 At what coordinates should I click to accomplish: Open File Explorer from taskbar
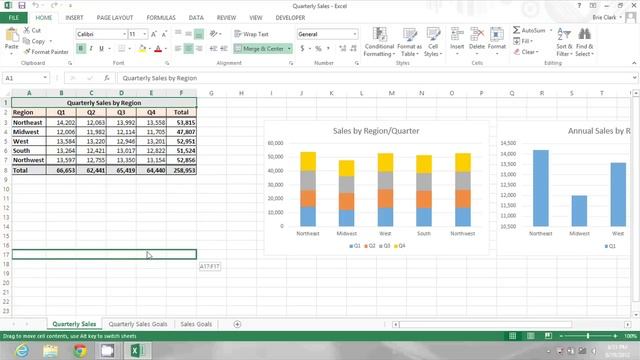tap(51, 351)
